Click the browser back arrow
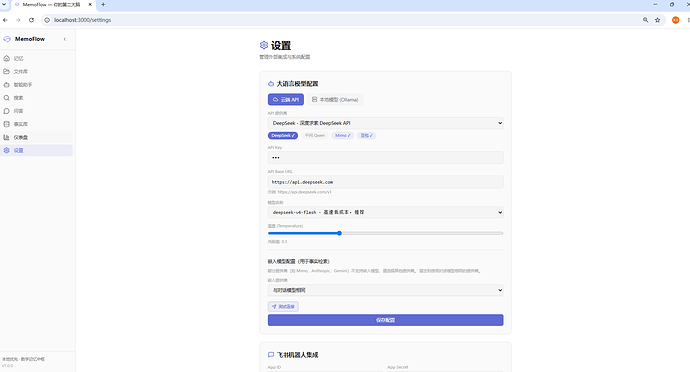Screen dimensions: 690x372 [x=5, y=20]
